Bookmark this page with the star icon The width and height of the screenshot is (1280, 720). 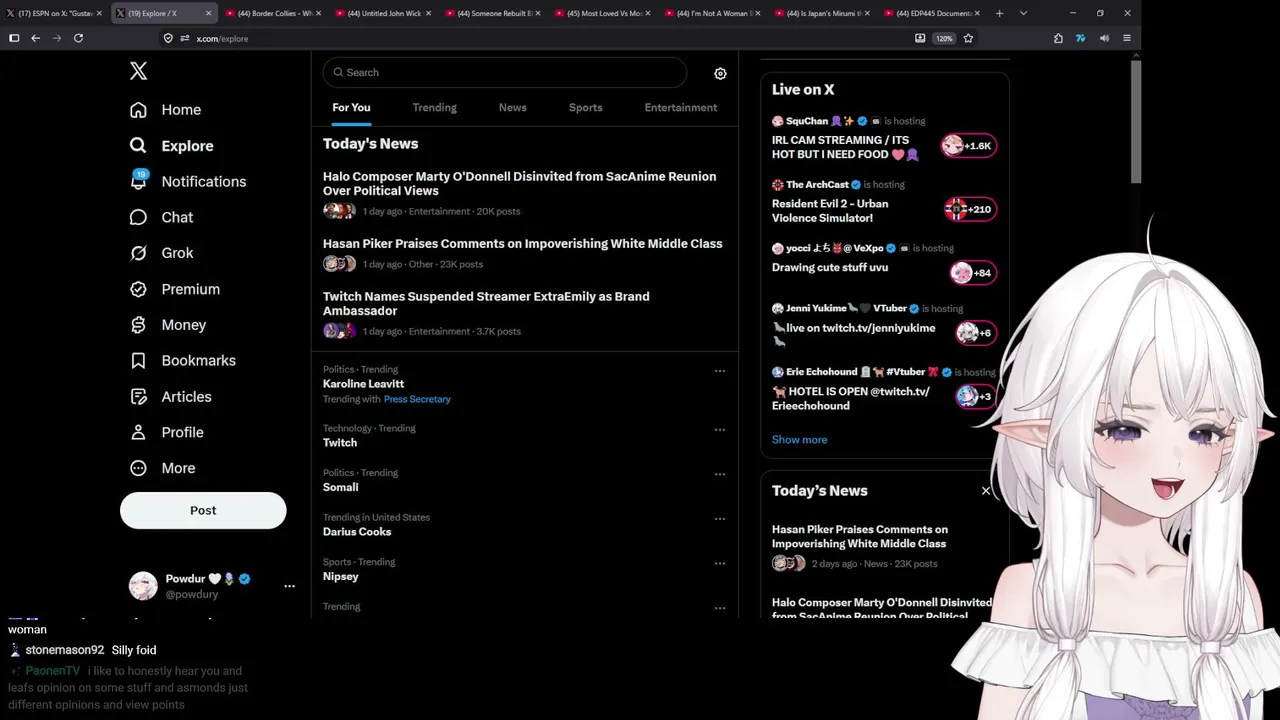(968, 38)
